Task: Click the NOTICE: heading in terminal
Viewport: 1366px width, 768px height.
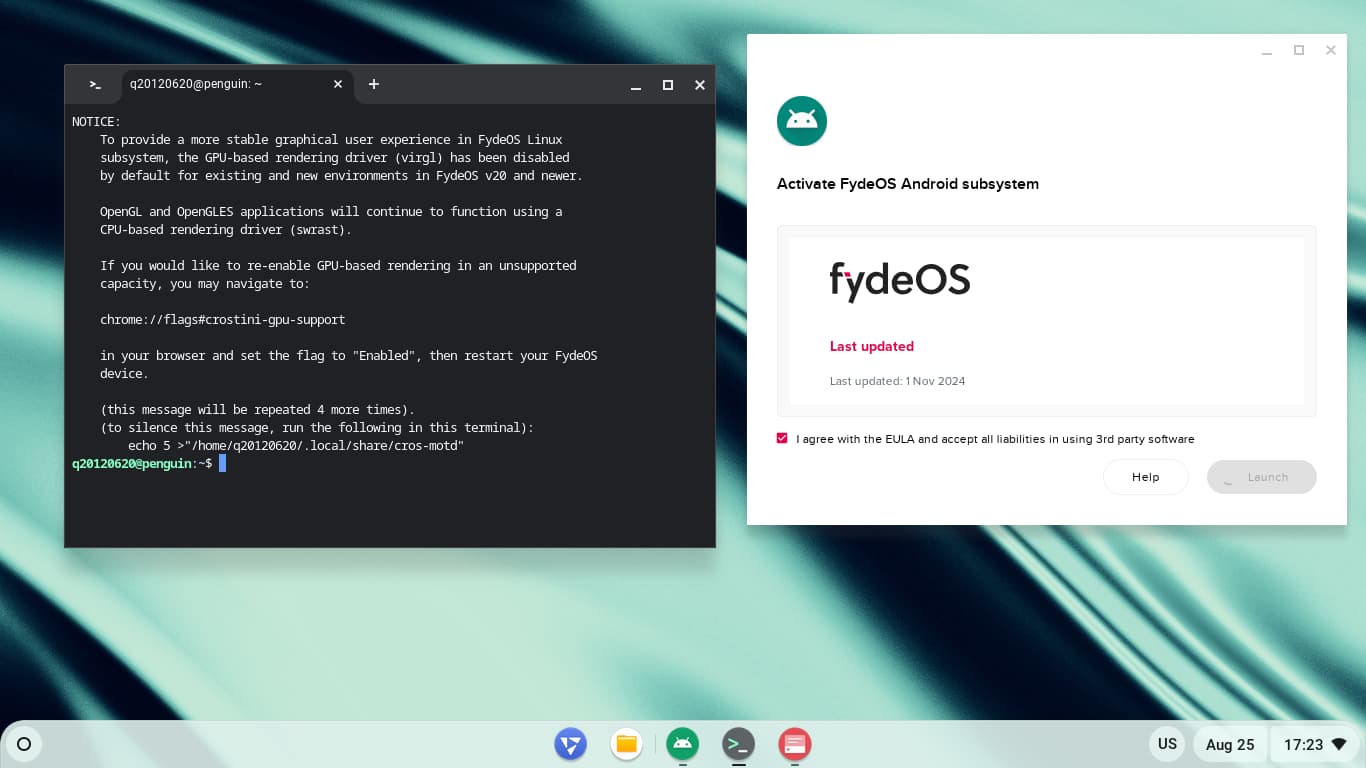Action: (96, 122)
